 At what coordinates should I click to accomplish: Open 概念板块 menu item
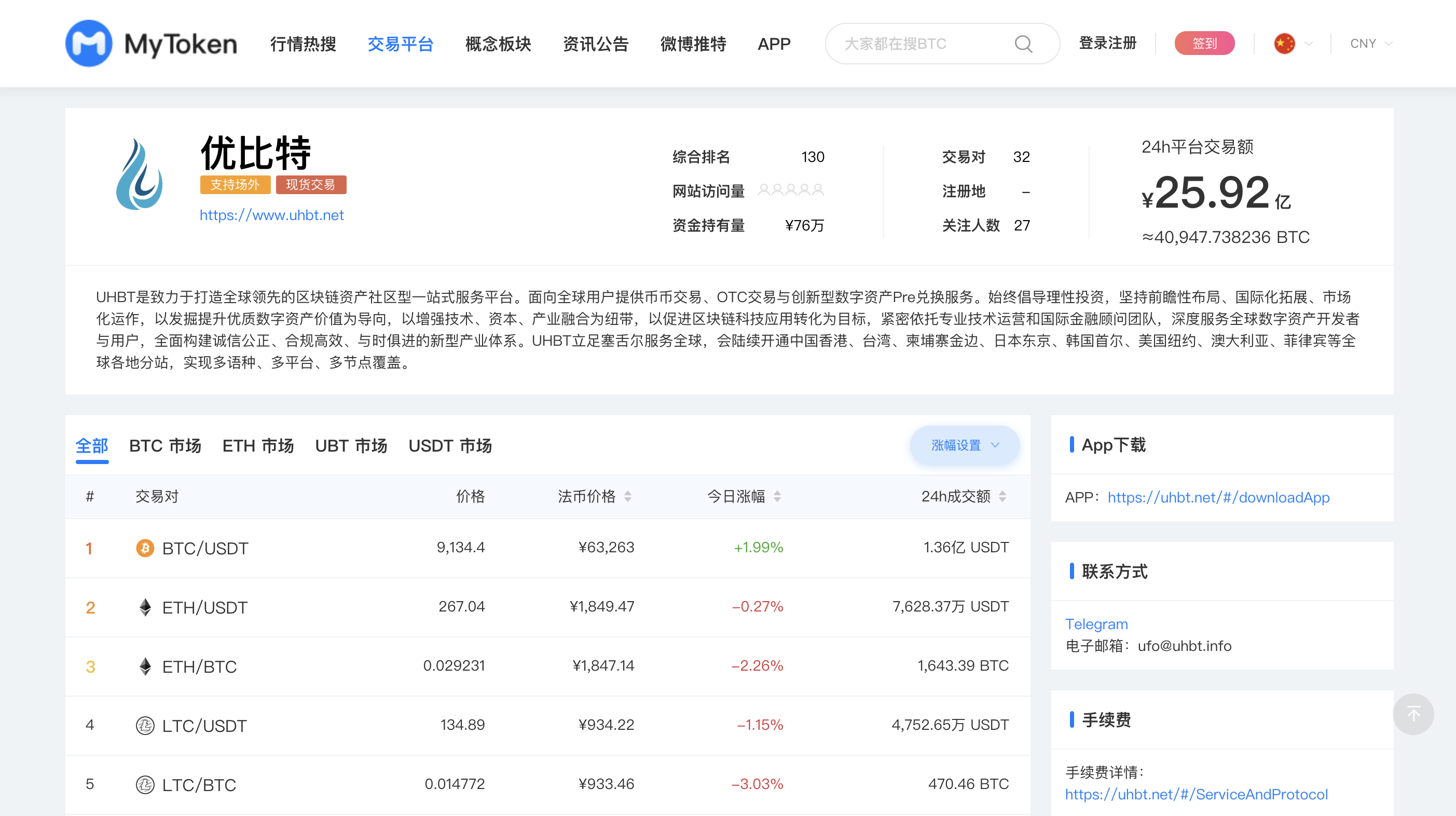click(499, 44)
